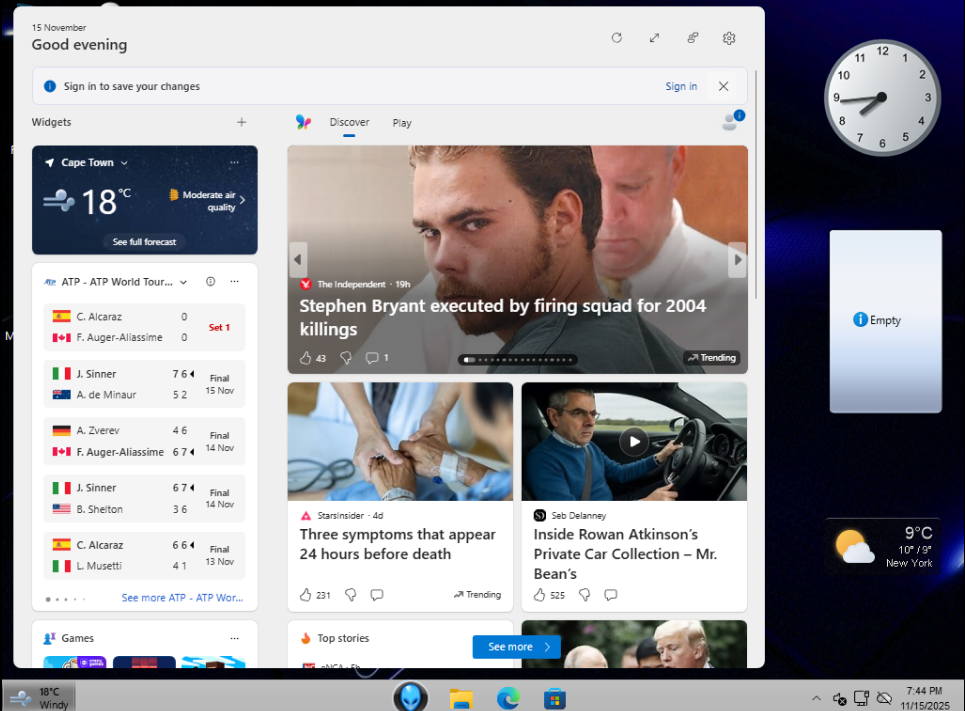Click the muted volume tray icon
The height and width of the screenshot is (711, 965).
click(839, 698)
